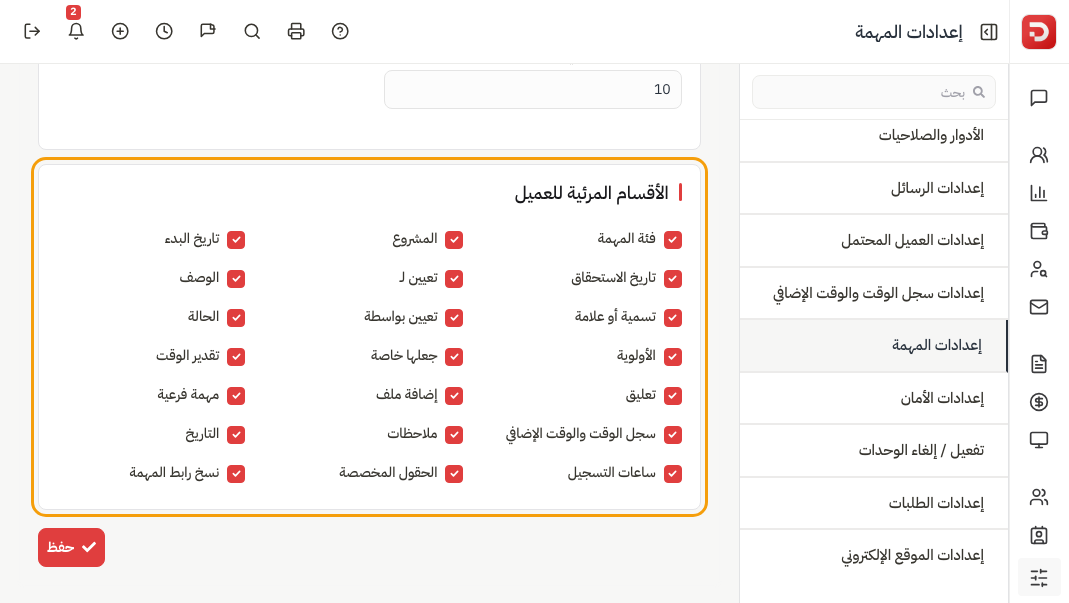Click the search magnifier icon in top bar
This screenshot has width=1069, height=603.
[252, 31]
